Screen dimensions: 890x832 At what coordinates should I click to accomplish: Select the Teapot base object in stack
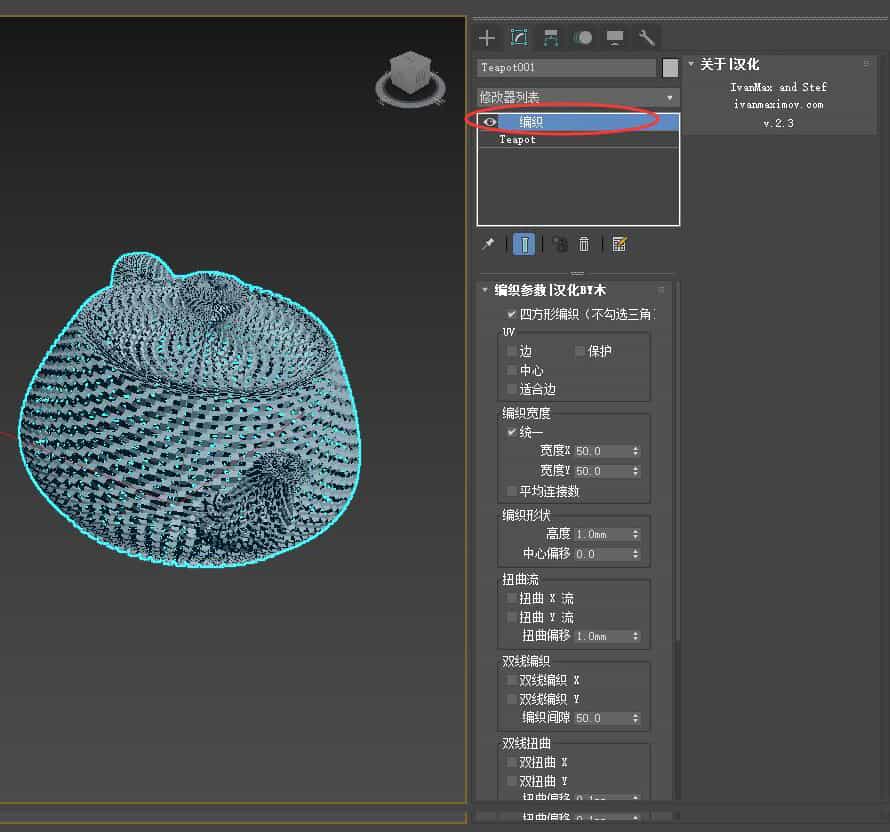pyautogui.click(x=518, y=140)
